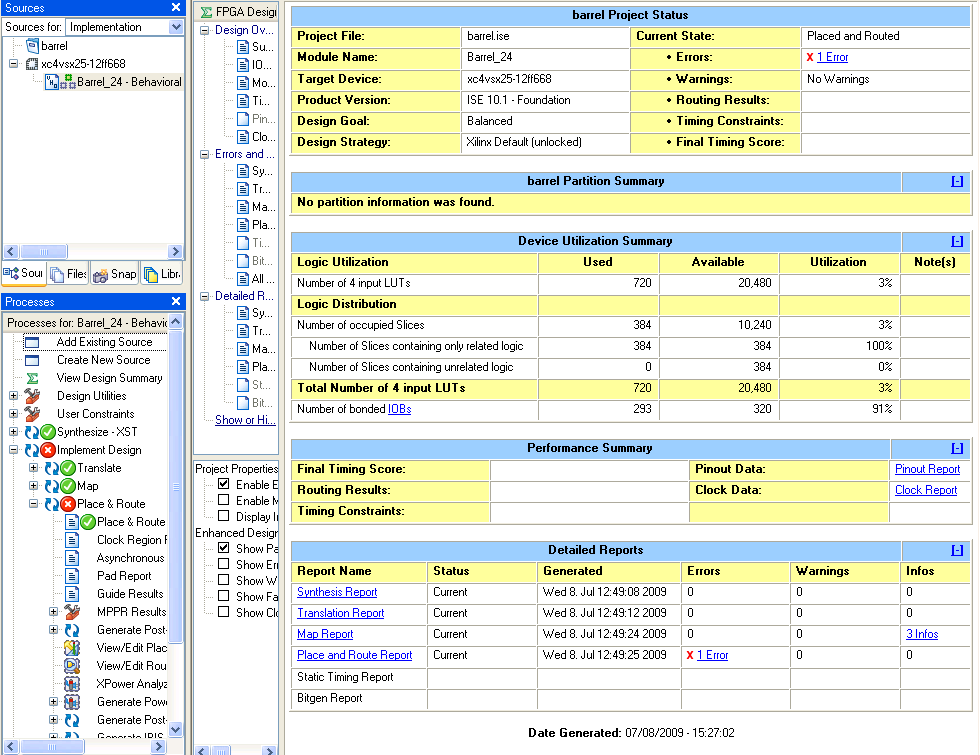Image resolution: width=980 pixels, height=755 pixels.
Task: Click the Asynchronous report document icon
Action: 72,558
